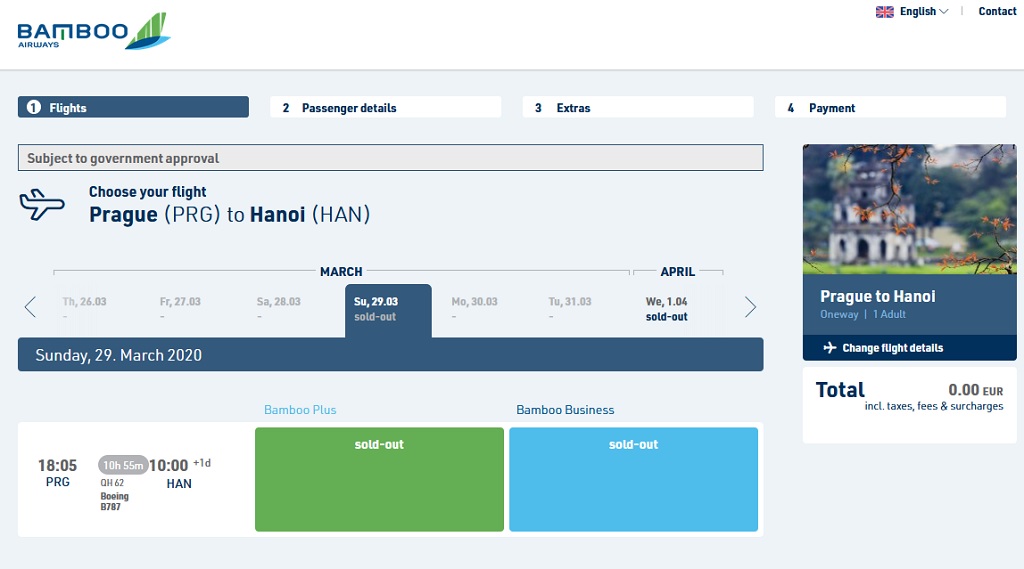Go to the Payment step
Viewport: 1024px width, 569px height.
coord(890,107)
